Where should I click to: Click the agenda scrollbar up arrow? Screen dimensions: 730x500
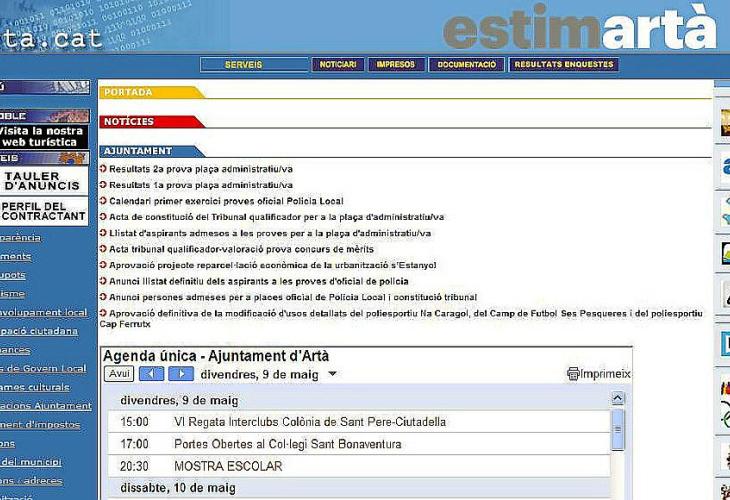pos(618,398)
